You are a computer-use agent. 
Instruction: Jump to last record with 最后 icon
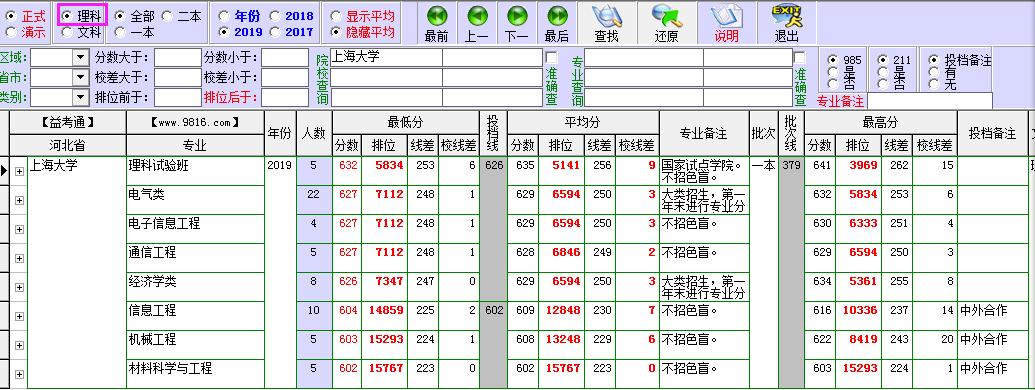point(557,16)
